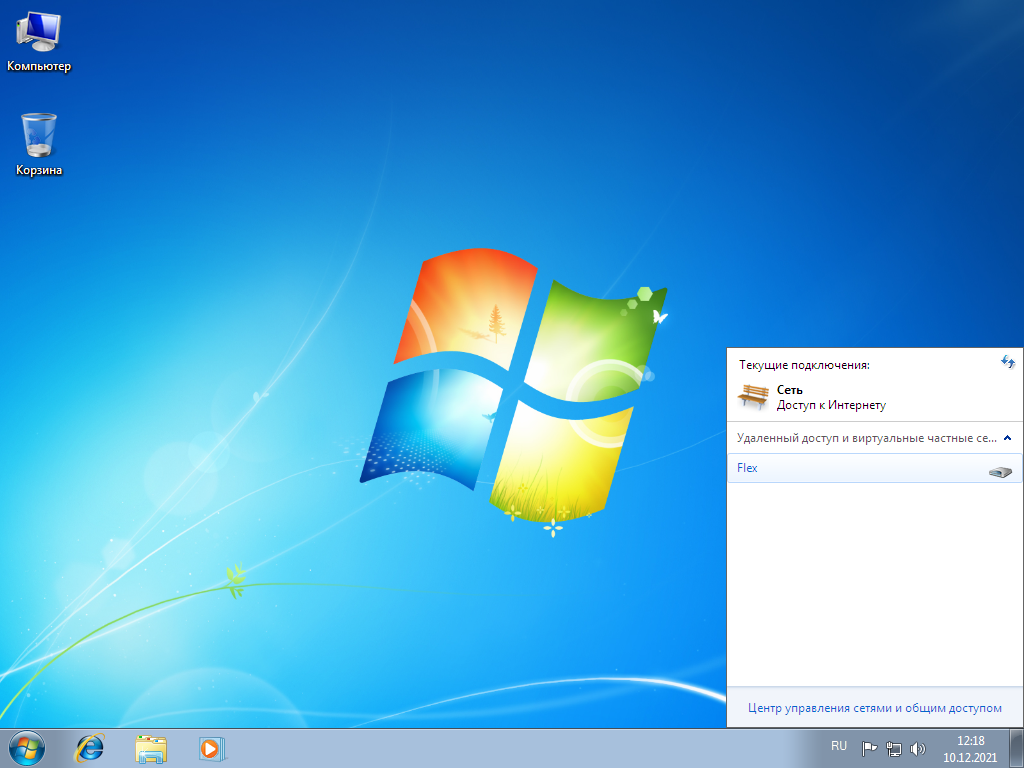Open the Компьютер desktop icon
This screenshot has width=1024, height=768.
point(39,42)
